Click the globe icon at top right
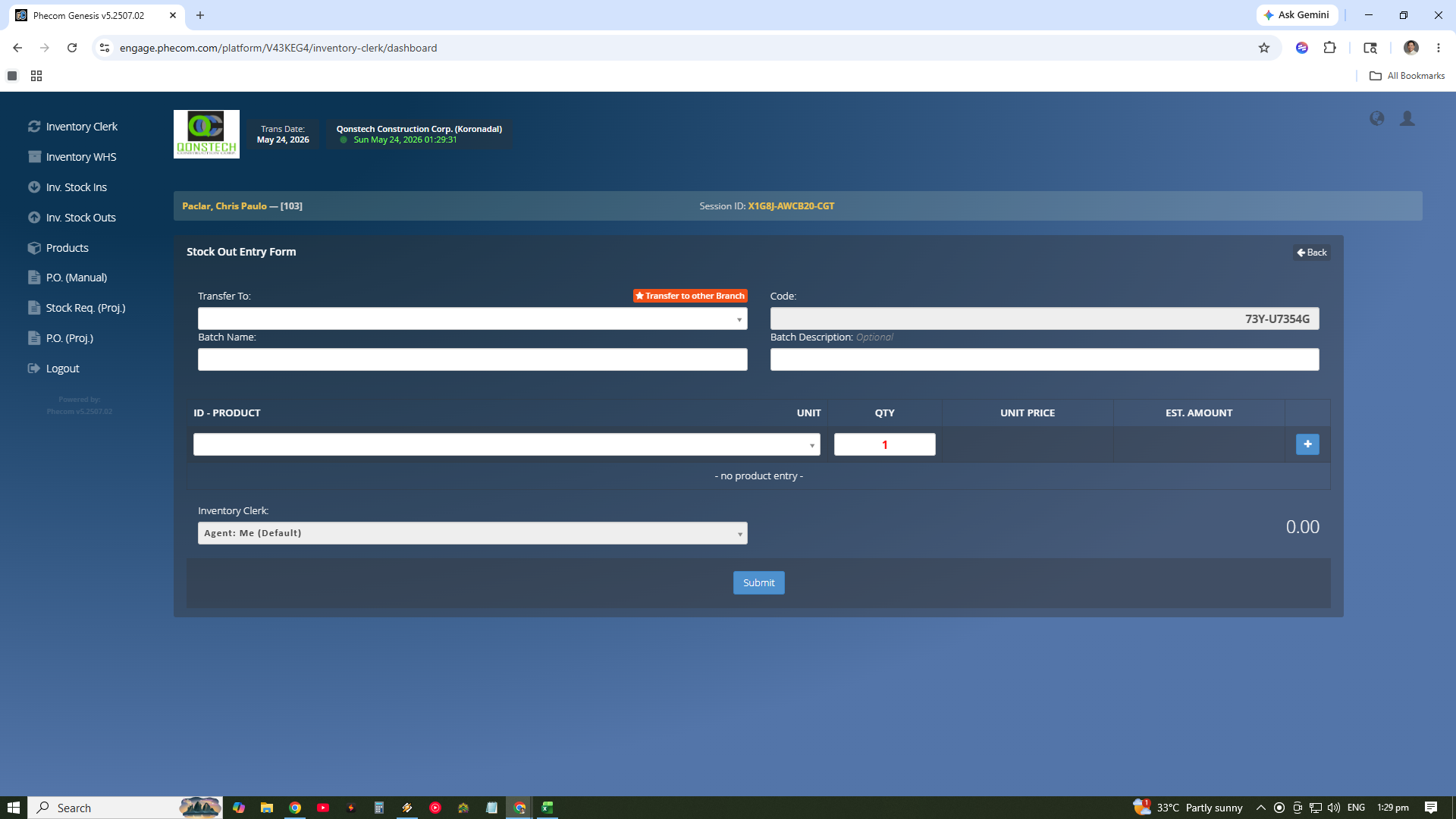 [x=1376, y=118]
